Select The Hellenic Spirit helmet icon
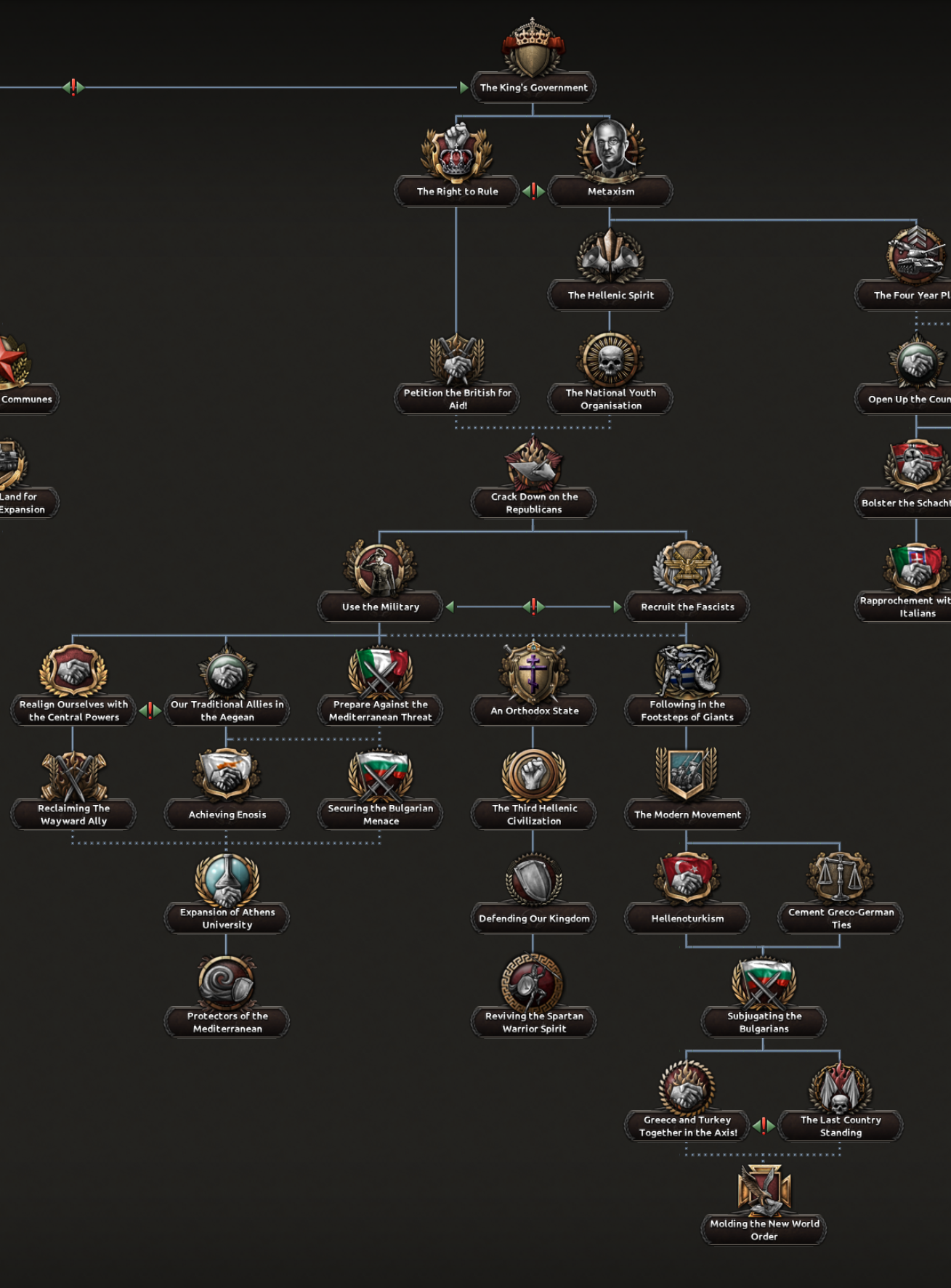The width and height of the screenshot is (951, 1288). (610, 256)
